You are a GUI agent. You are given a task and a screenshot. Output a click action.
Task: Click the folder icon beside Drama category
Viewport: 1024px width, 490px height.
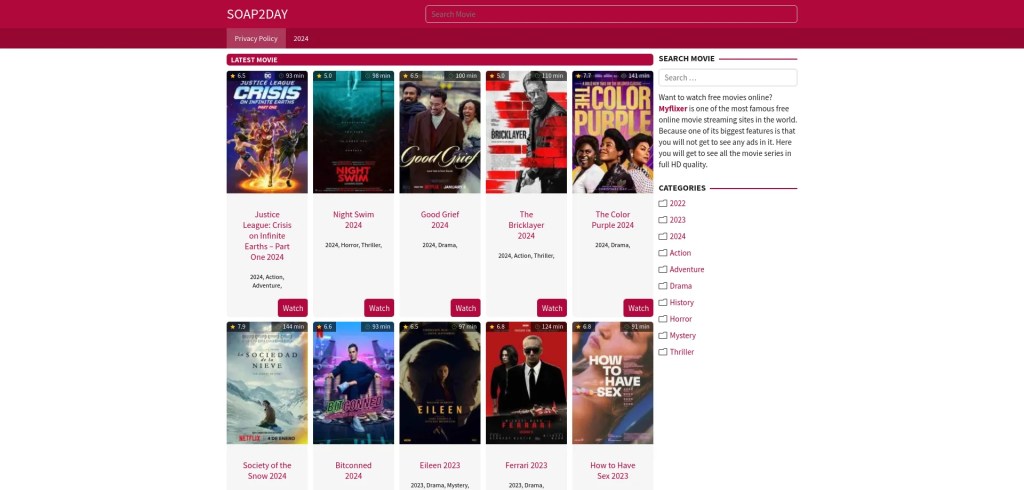pyautogui.click(x=663, y=286)
